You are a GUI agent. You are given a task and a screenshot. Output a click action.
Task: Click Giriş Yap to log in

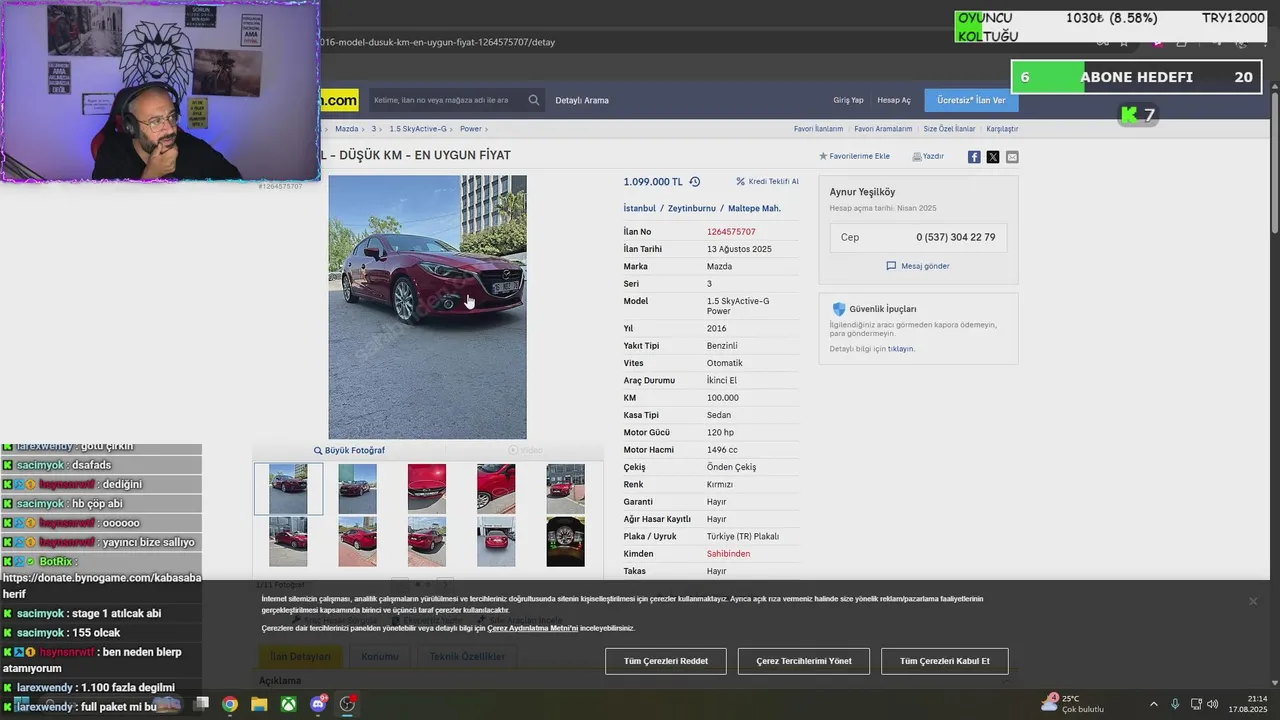[x=848, y=100]
